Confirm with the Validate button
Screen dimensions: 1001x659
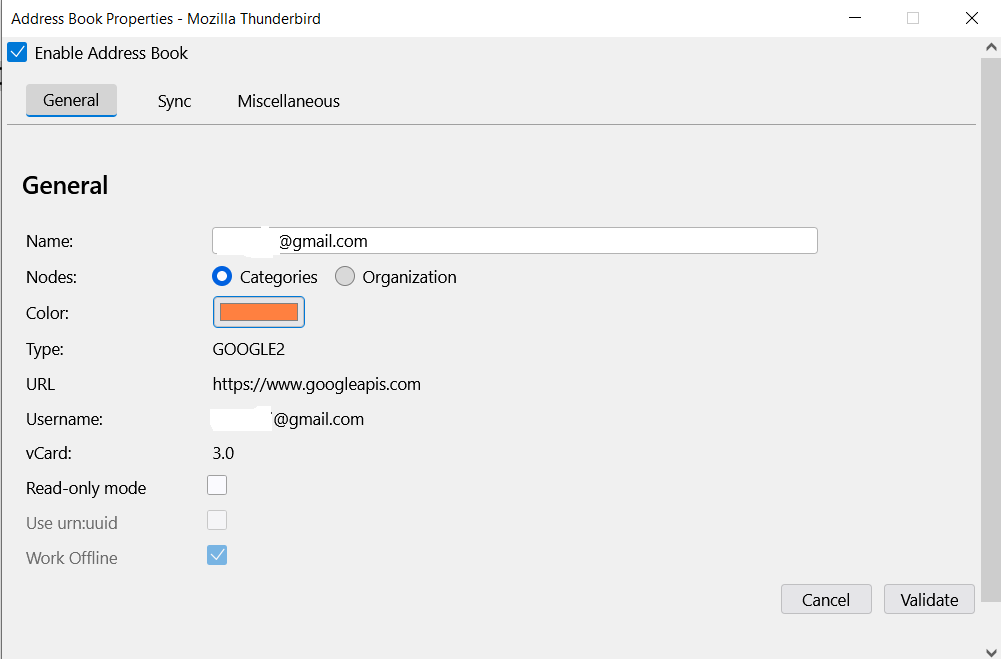(929, 600)
